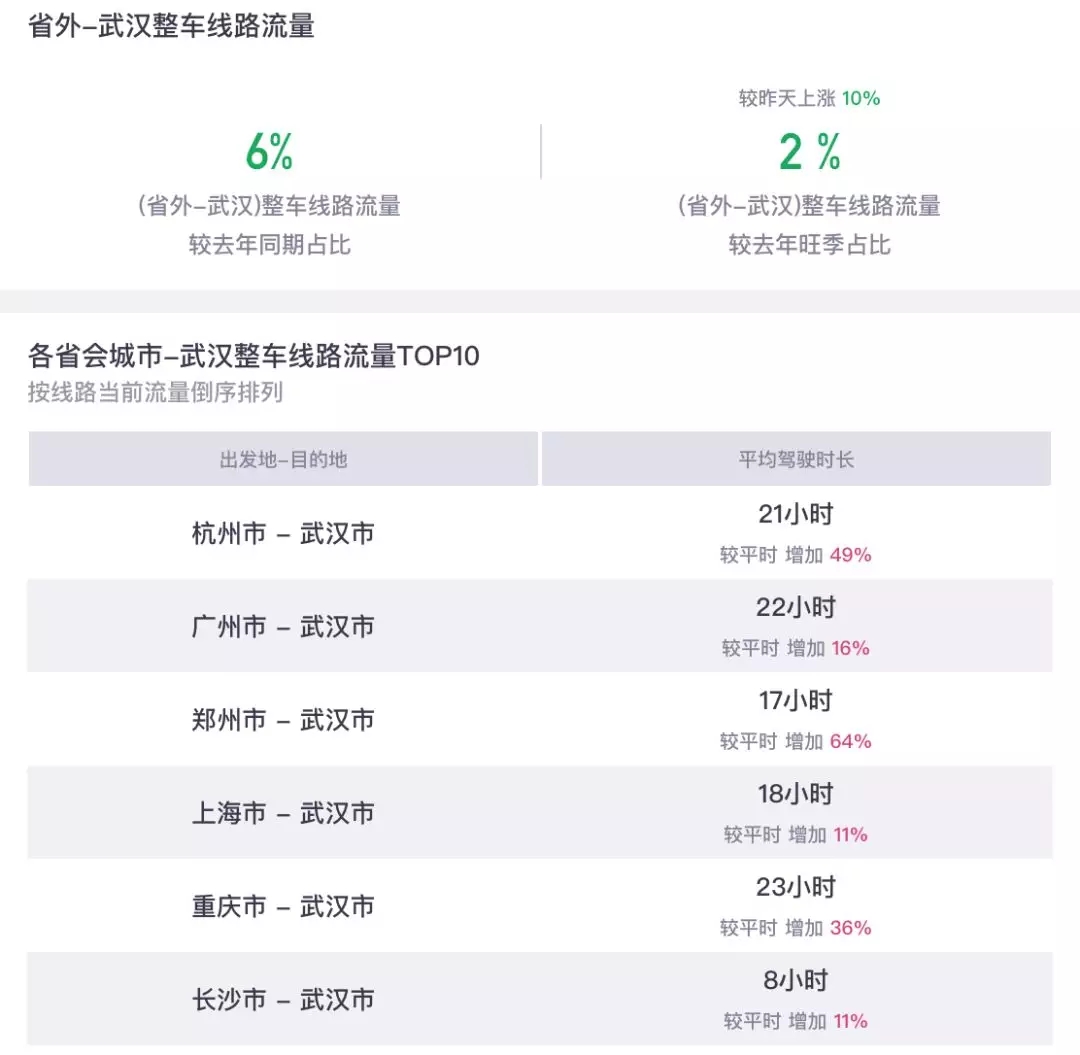This screenshot has width=1080, height=1055.
Task: Open the 广州市 – 武汉市 route row
Action: [x=283, y=627]
